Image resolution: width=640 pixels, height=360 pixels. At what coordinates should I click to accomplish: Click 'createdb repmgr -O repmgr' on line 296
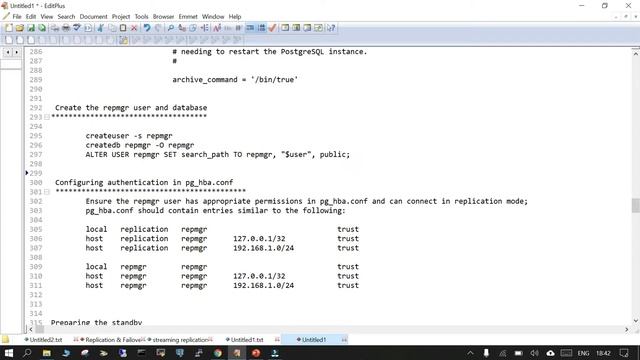click(140, 145)
